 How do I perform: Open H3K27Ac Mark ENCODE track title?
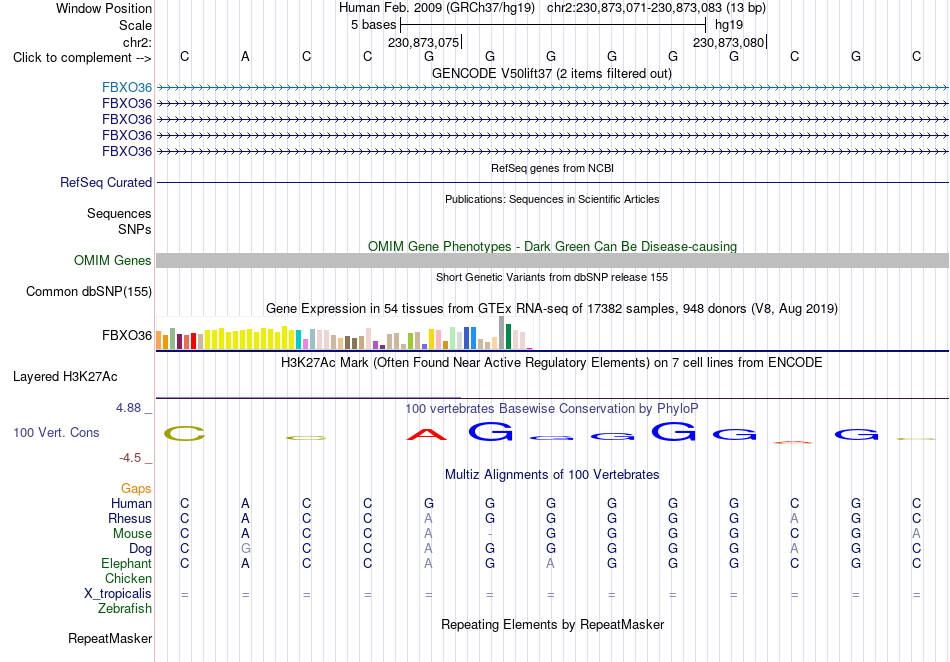[x=552, y=363]
